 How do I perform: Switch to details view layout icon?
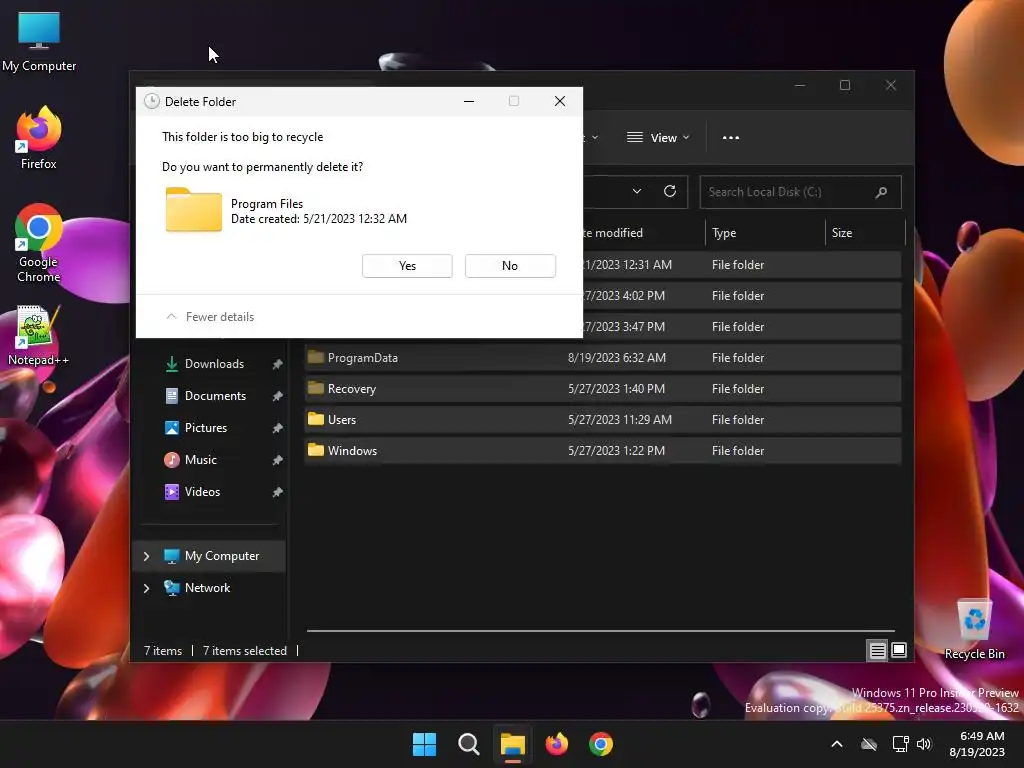(877, 650)
